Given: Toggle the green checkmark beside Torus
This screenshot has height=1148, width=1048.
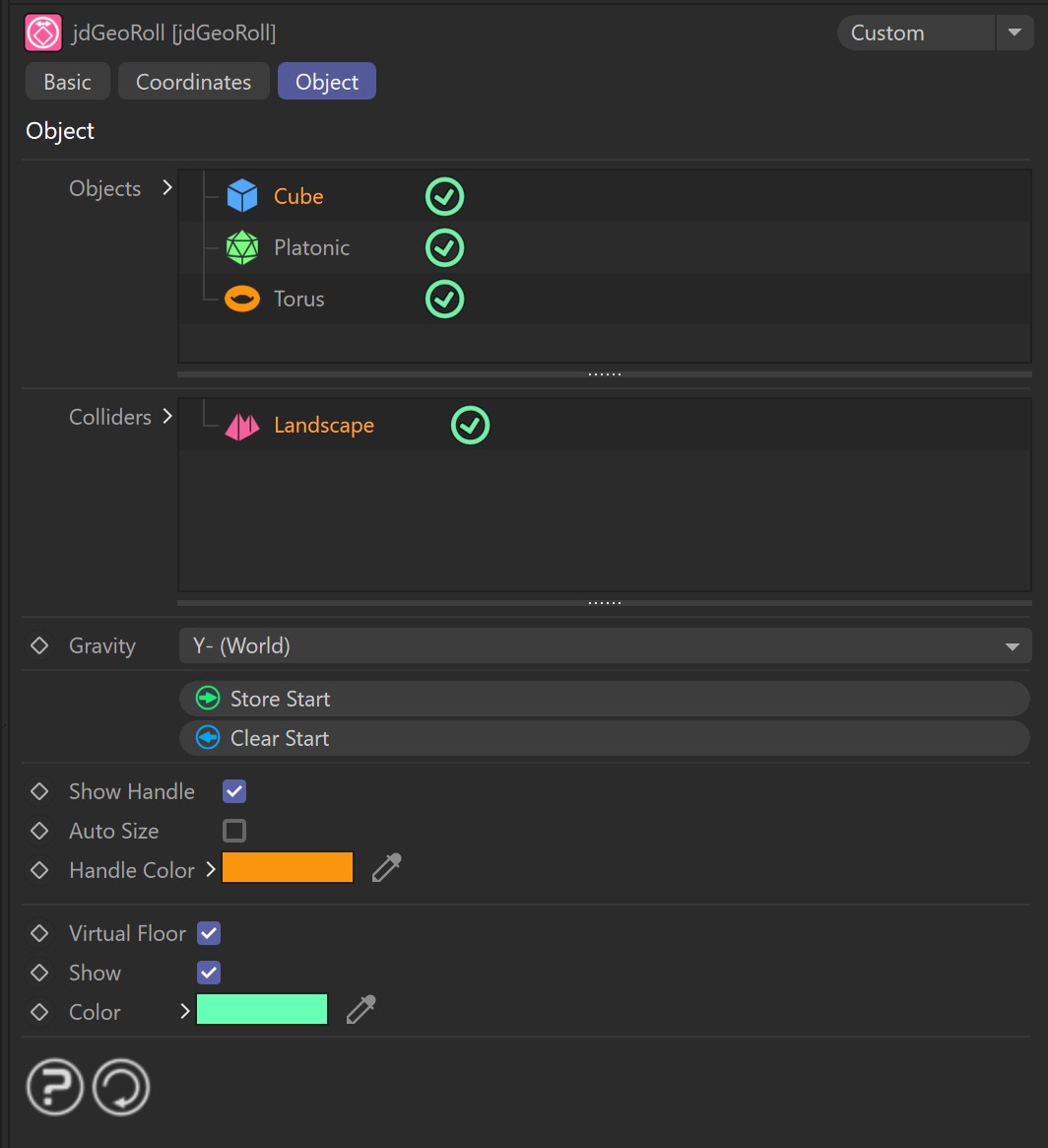Looking at the screenshot, I should [444, 299].
